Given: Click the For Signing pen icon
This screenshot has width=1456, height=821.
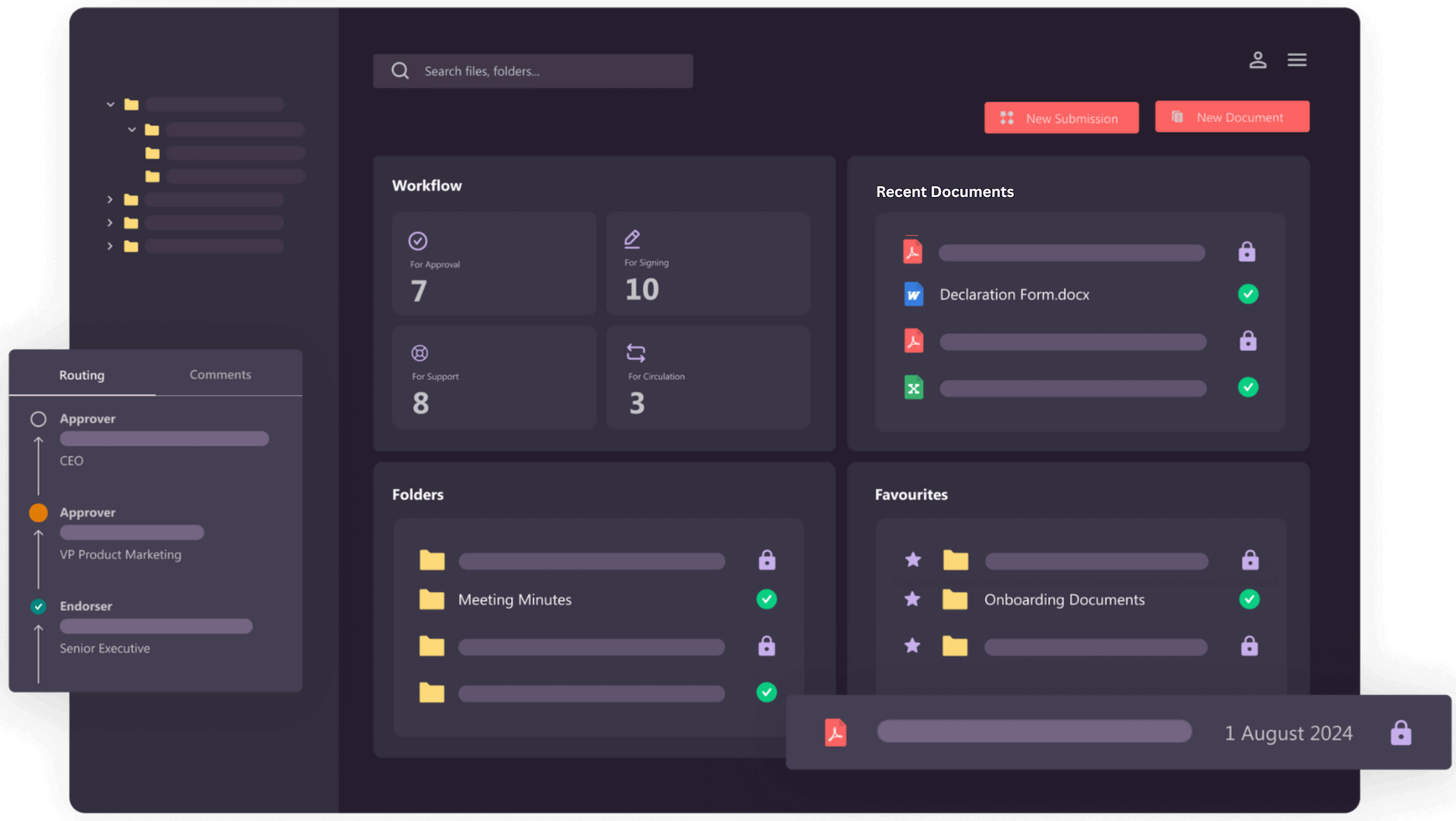Looking at the screenshot, I should coord(632,240).
